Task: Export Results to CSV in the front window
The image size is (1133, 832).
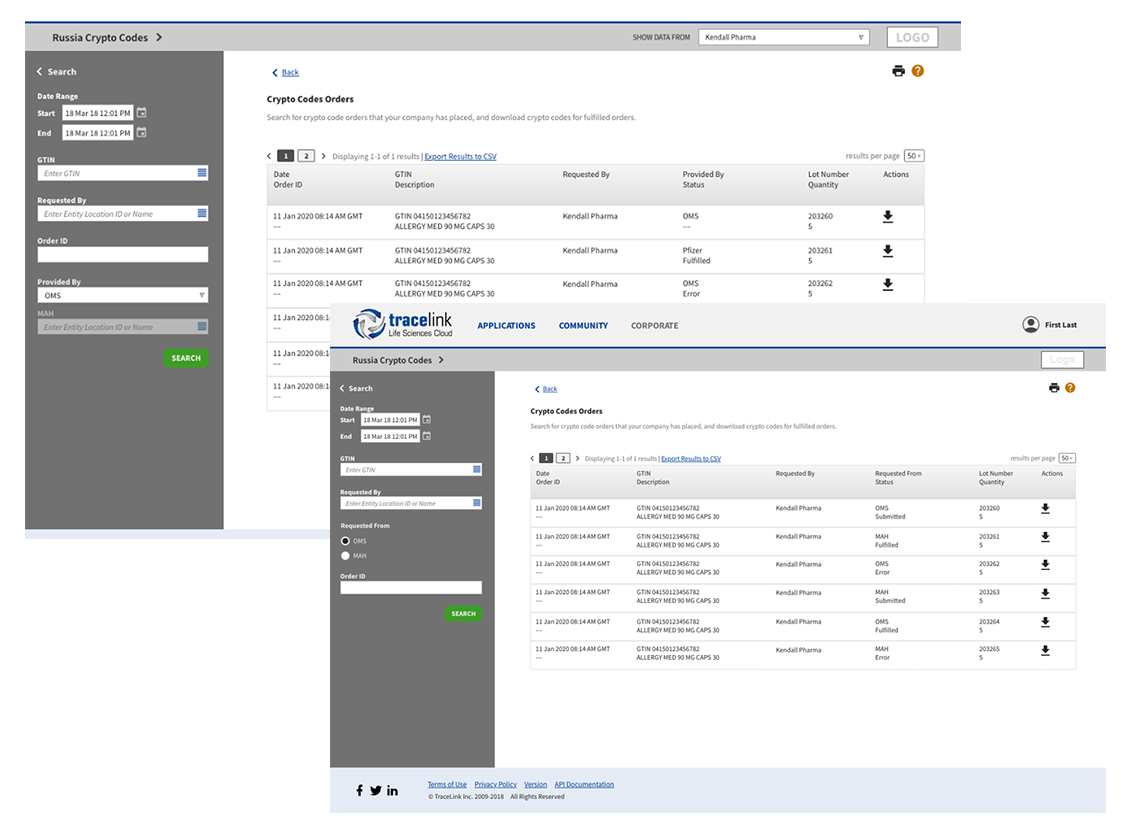Action: [x=691, y=458]
